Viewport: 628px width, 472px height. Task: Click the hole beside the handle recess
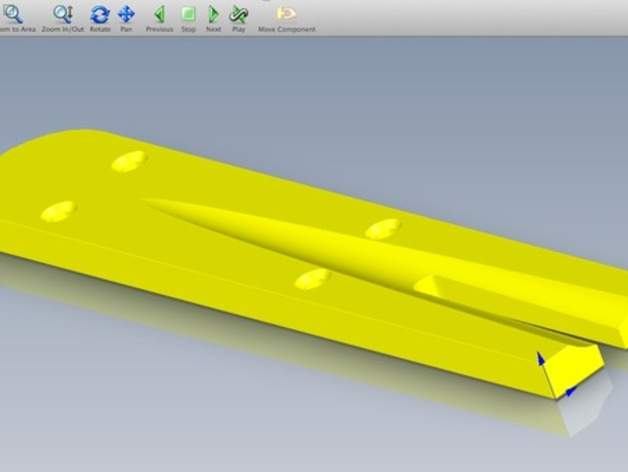click(383, 230)
